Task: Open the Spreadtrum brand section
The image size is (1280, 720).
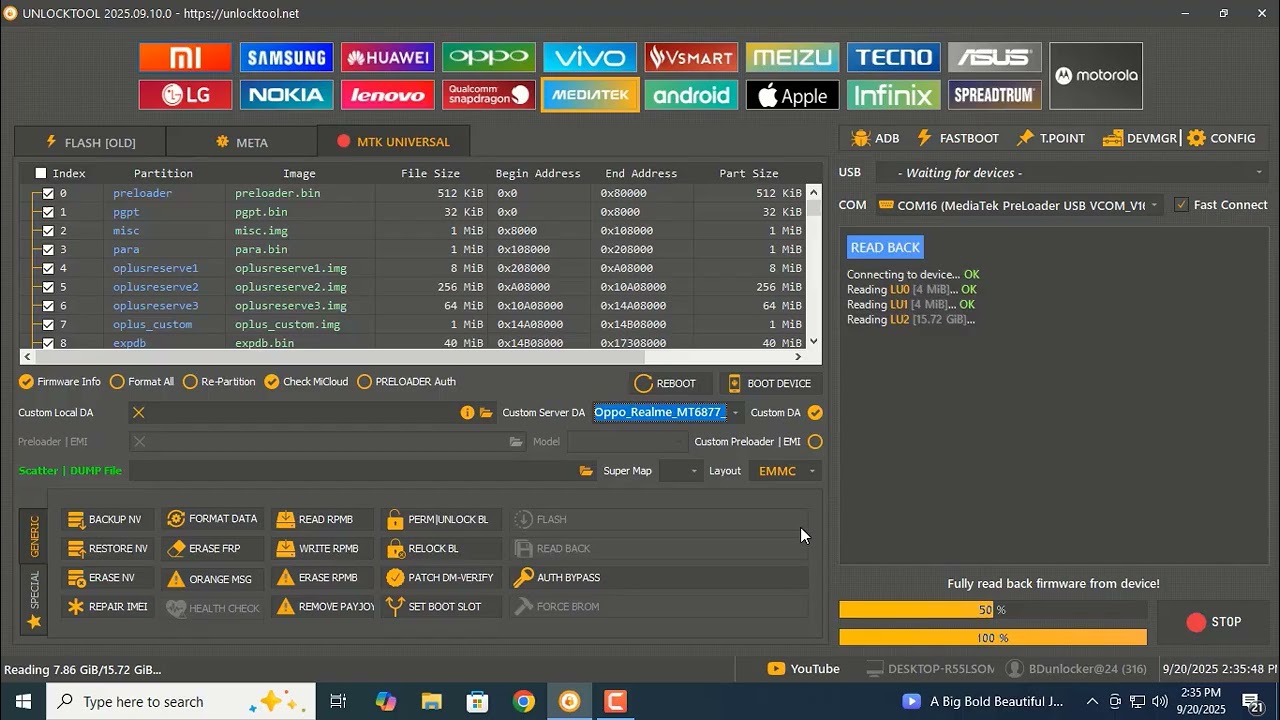Action: 995,95
